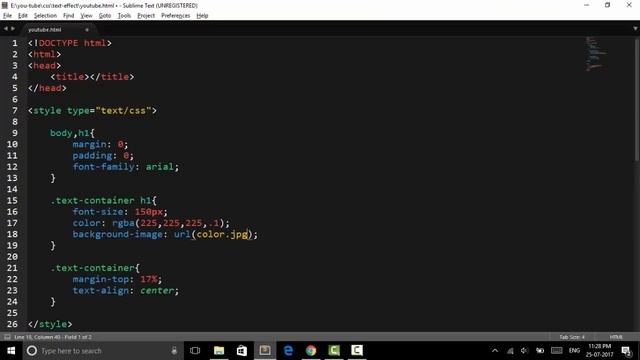The image size is (640, 360).
Task: Click the ENG language indicator
Action: coord(574,351)
